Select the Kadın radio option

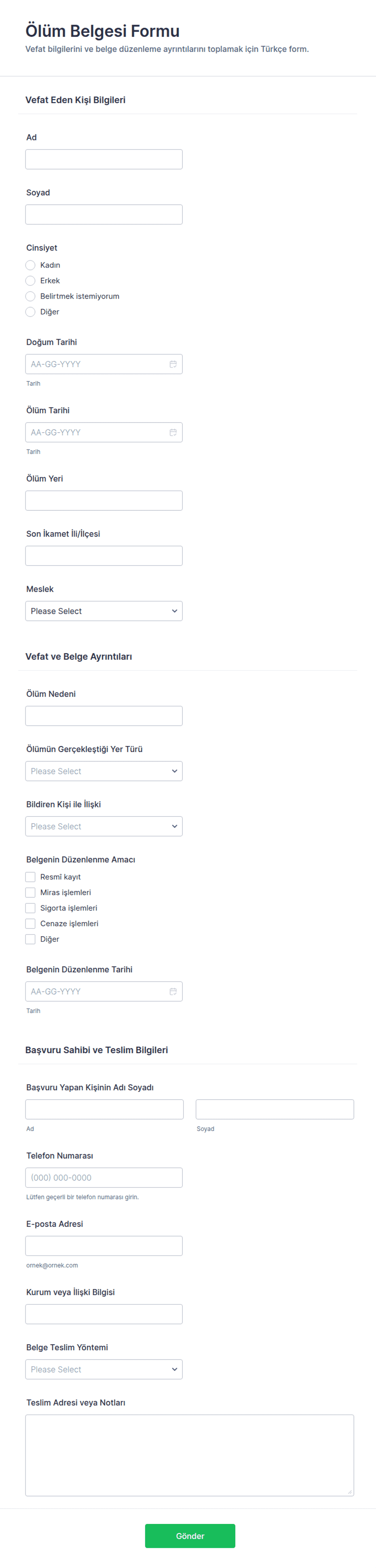tap(30, 265)
